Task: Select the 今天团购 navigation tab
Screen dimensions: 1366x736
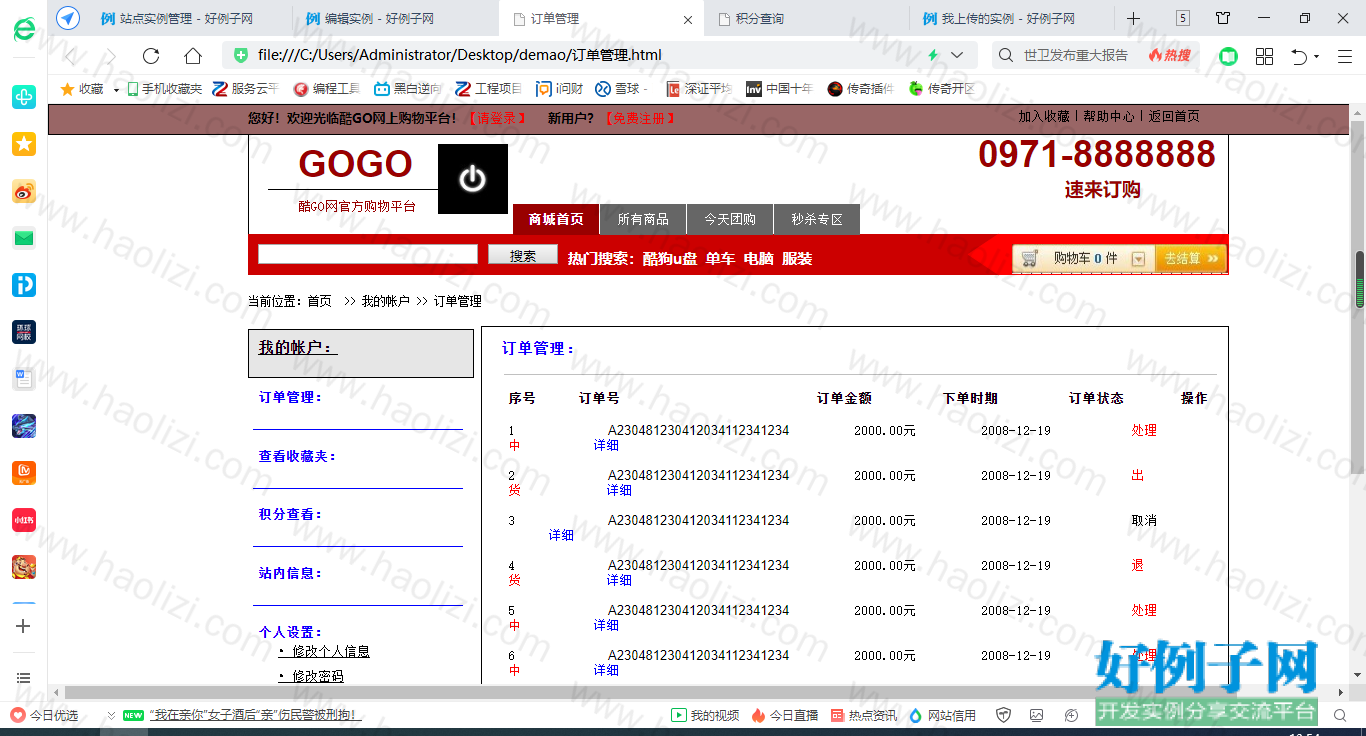Action: (730, 219)
